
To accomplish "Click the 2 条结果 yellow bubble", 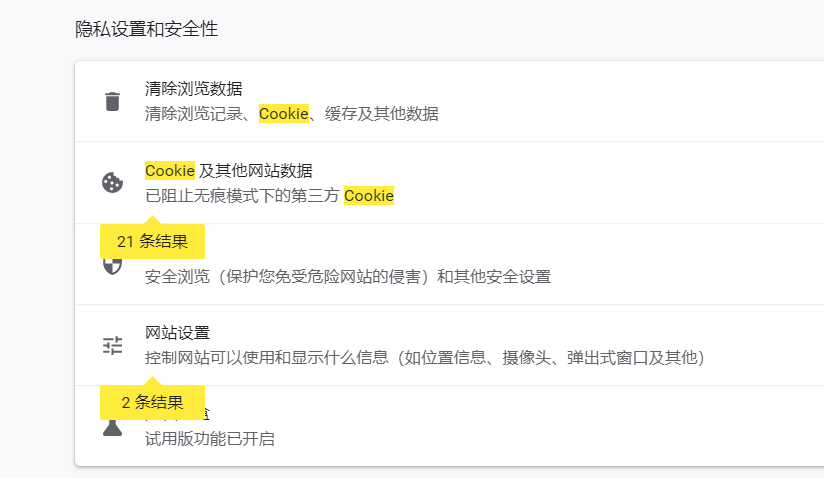I will (152, 403).
